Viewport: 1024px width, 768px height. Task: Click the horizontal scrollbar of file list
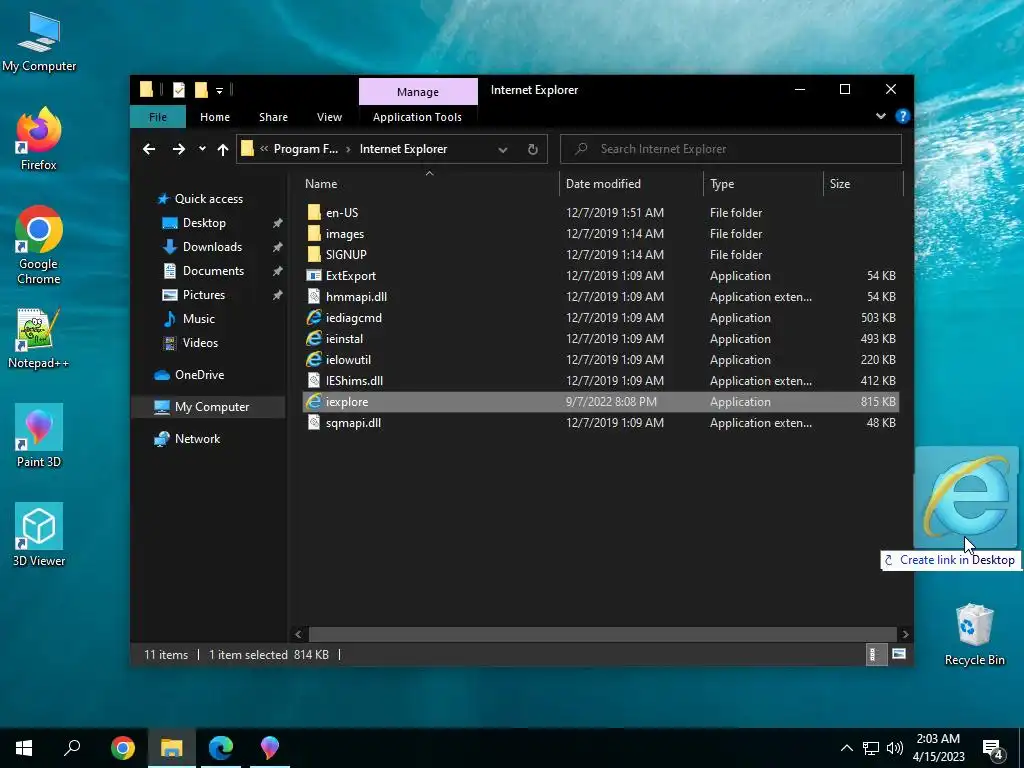click(x=602, y=634)
